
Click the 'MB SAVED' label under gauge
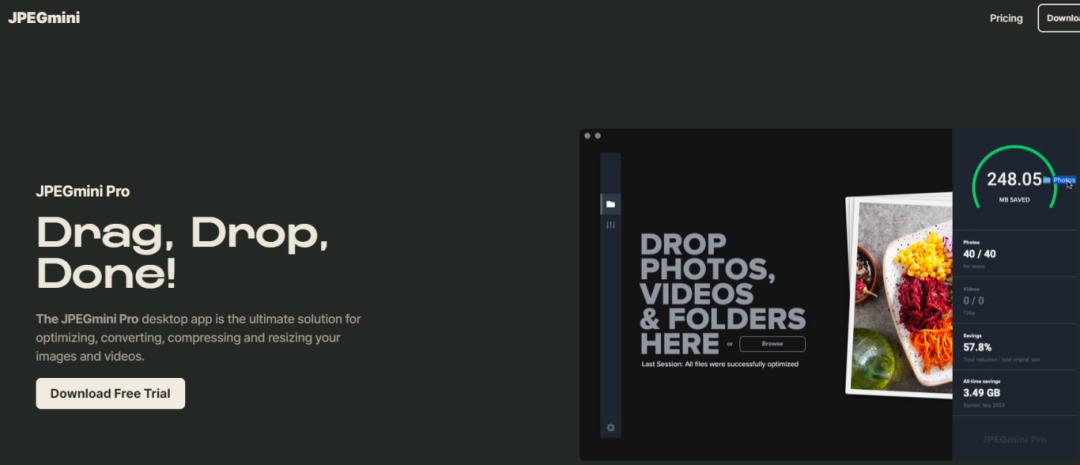click(1014, 200)
